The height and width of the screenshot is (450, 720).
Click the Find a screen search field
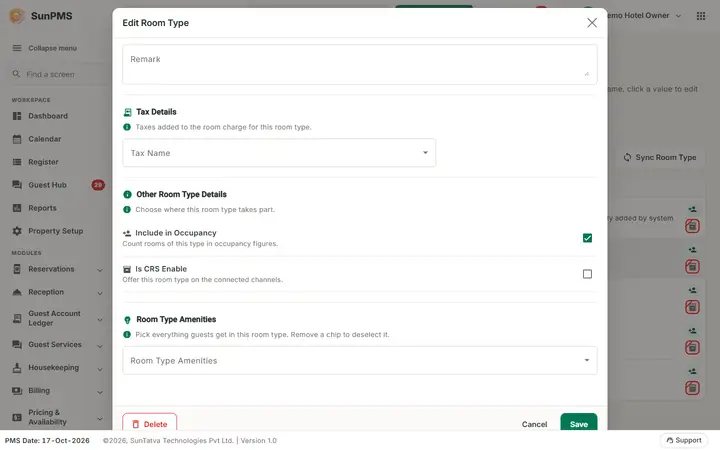pyautogui.click(x=60, y=74)
